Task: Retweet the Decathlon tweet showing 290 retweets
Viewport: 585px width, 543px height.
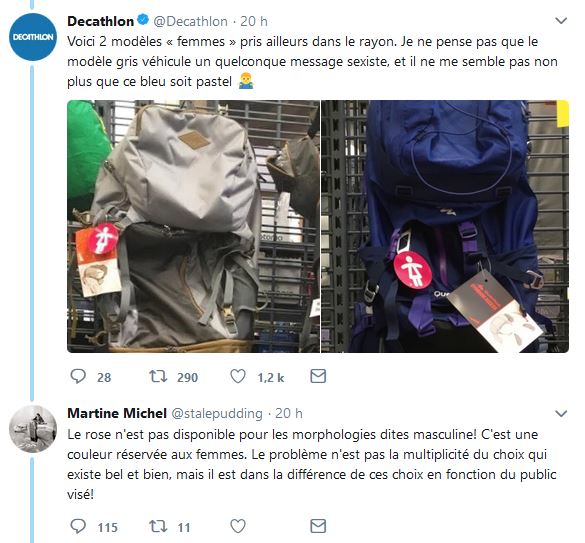Action: click(x=158, y=376)
